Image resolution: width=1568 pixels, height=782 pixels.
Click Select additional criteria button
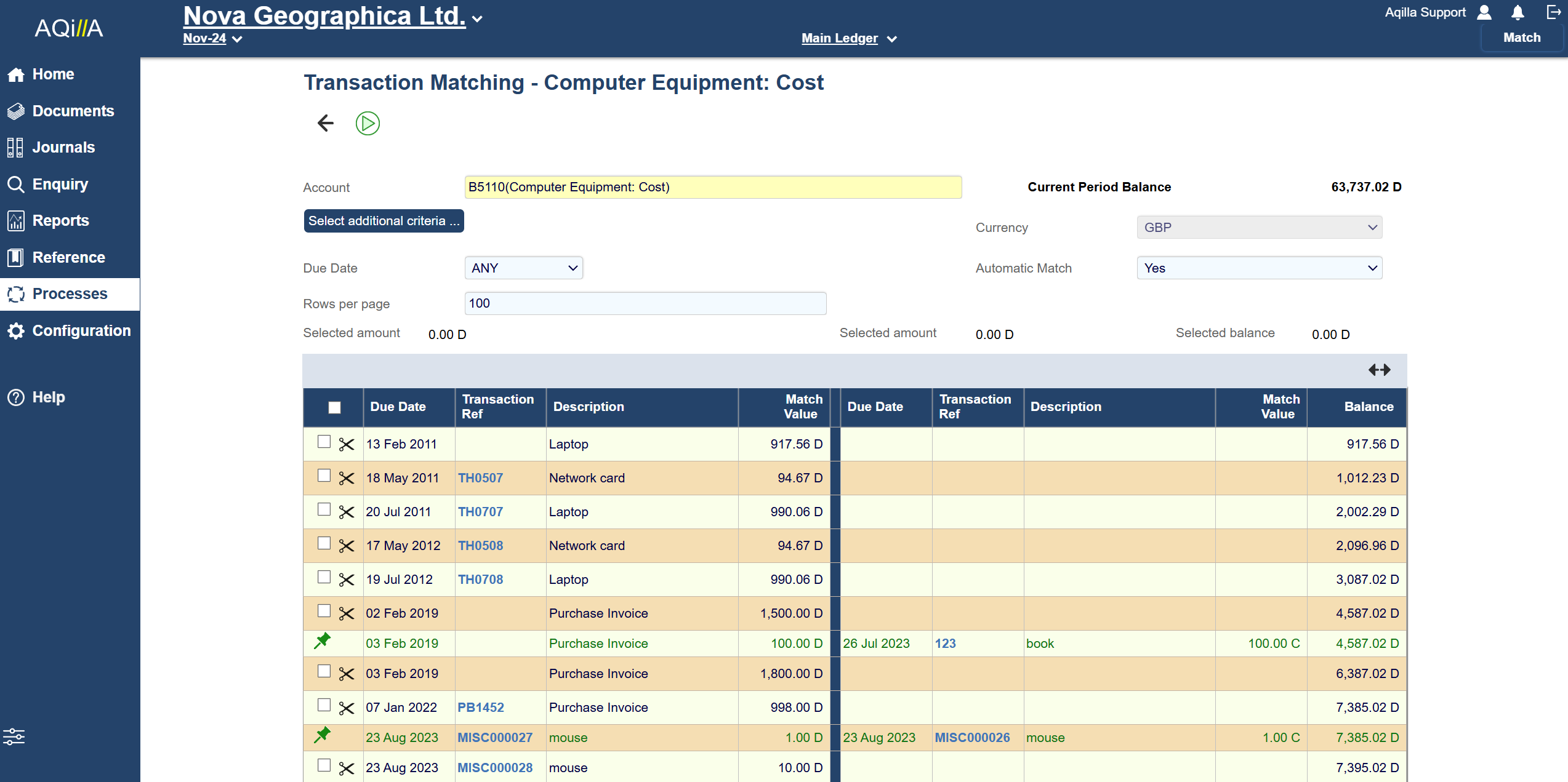point(384,221)
